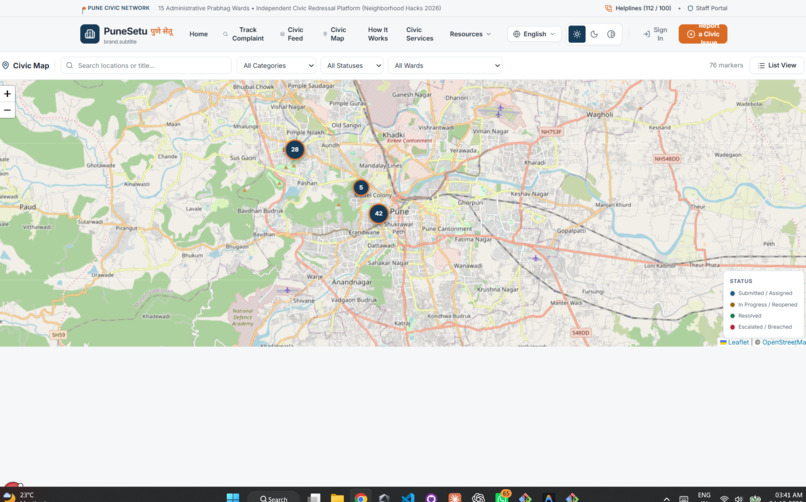
Task: Switch to List View
Action: click(x=777, y=65)
